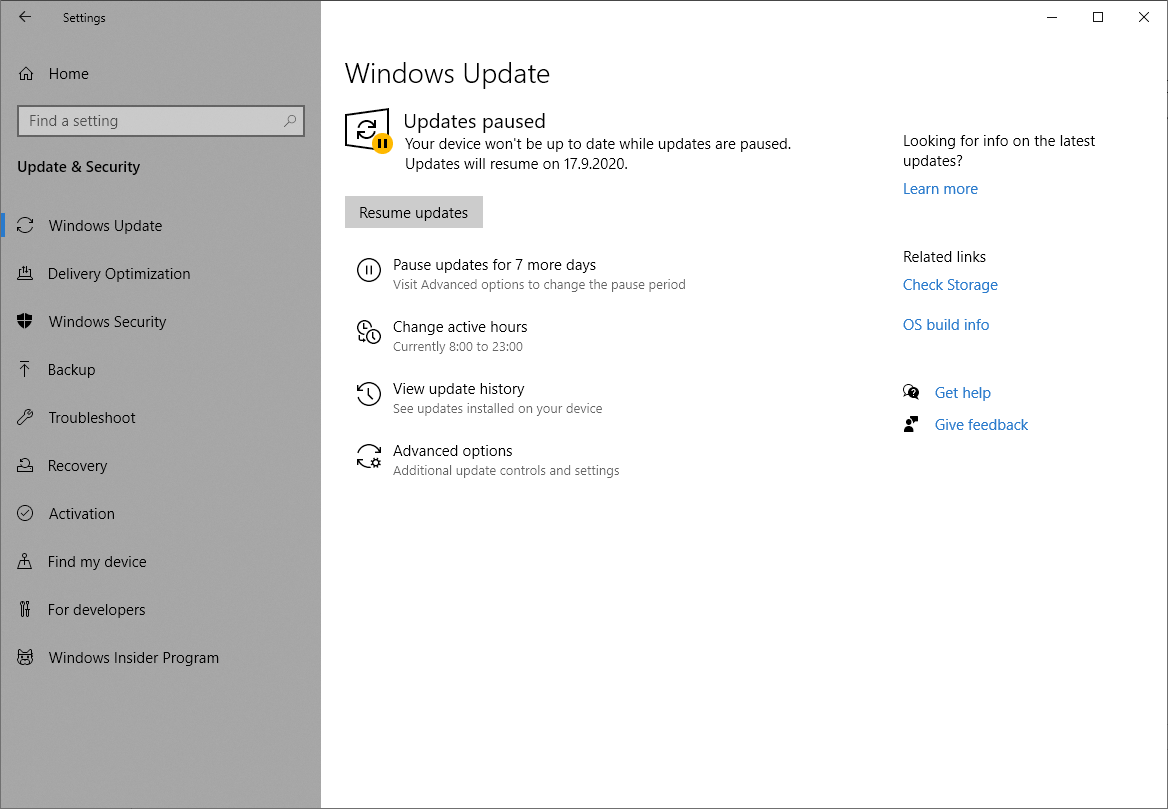This screenshot has height=809, width=1168.
Task: Click the 'Related links' label
Action: click(x=944, y=256)
